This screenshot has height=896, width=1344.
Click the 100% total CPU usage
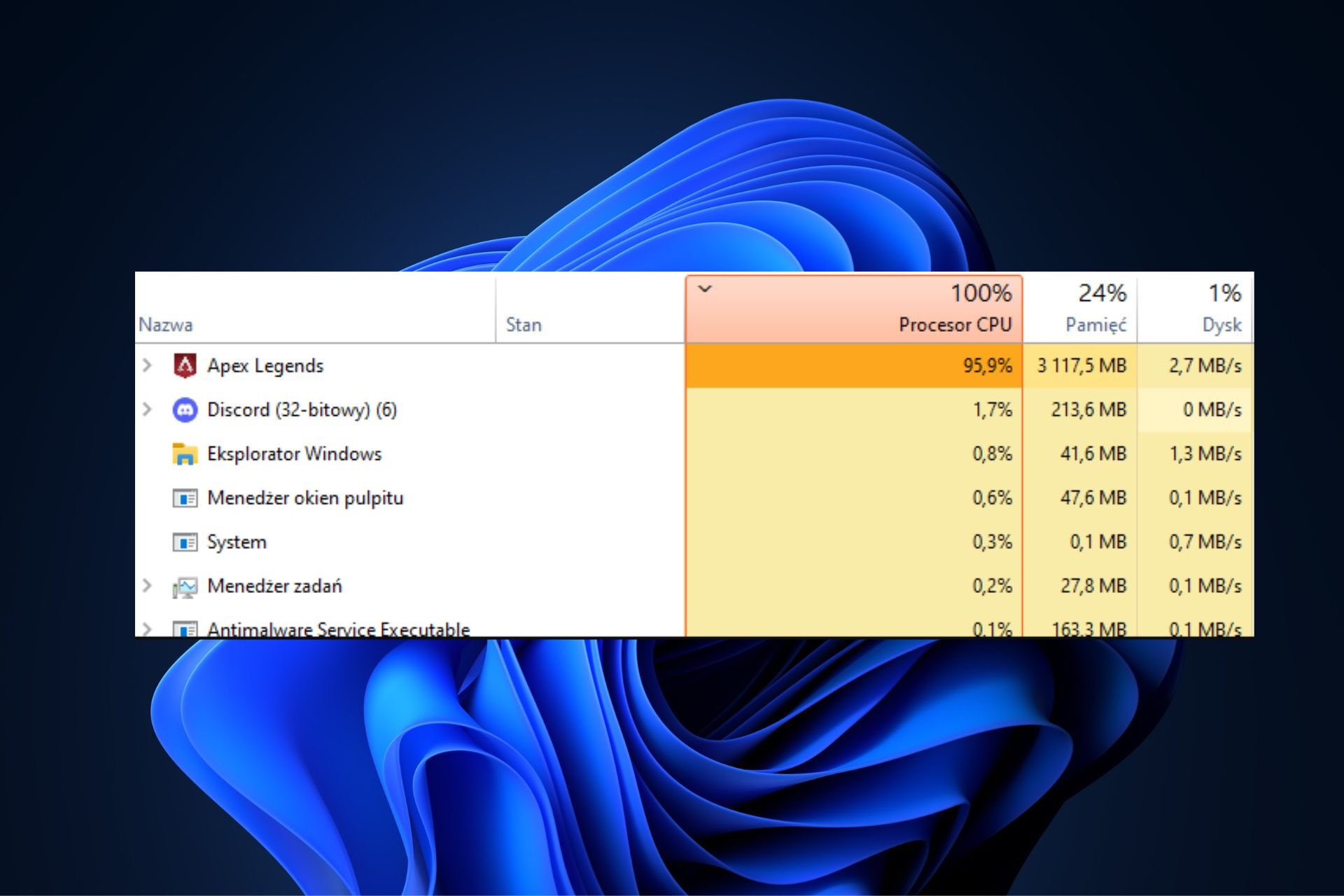[981, 293]
